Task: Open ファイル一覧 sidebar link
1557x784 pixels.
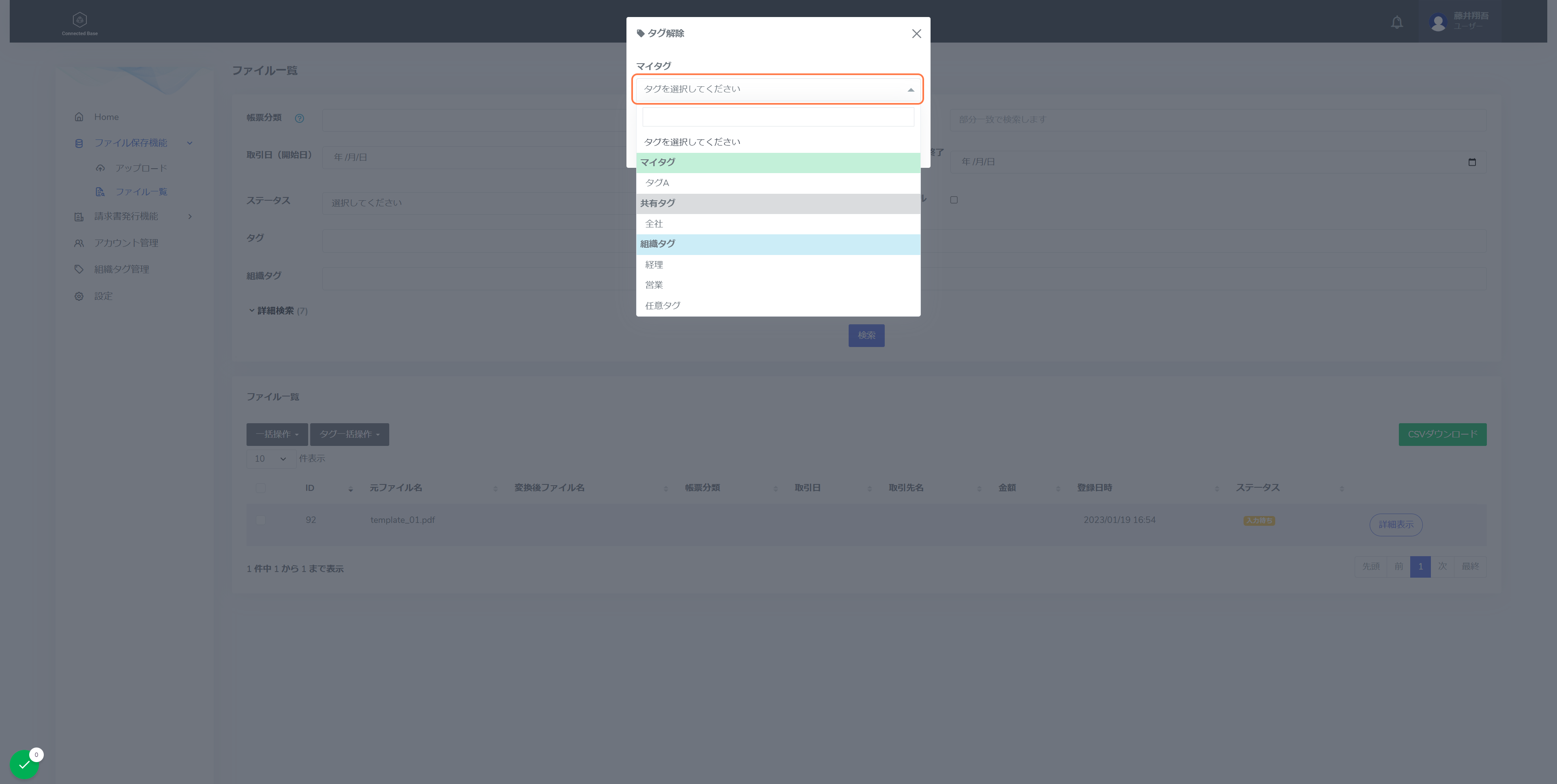Action: click(141, 192)
